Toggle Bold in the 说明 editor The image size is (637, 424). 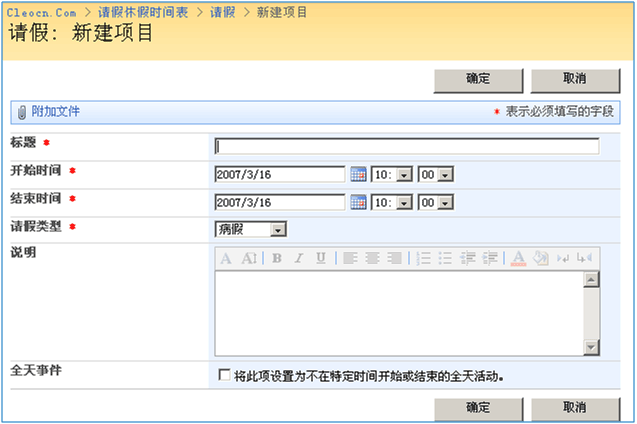[277, 258]
